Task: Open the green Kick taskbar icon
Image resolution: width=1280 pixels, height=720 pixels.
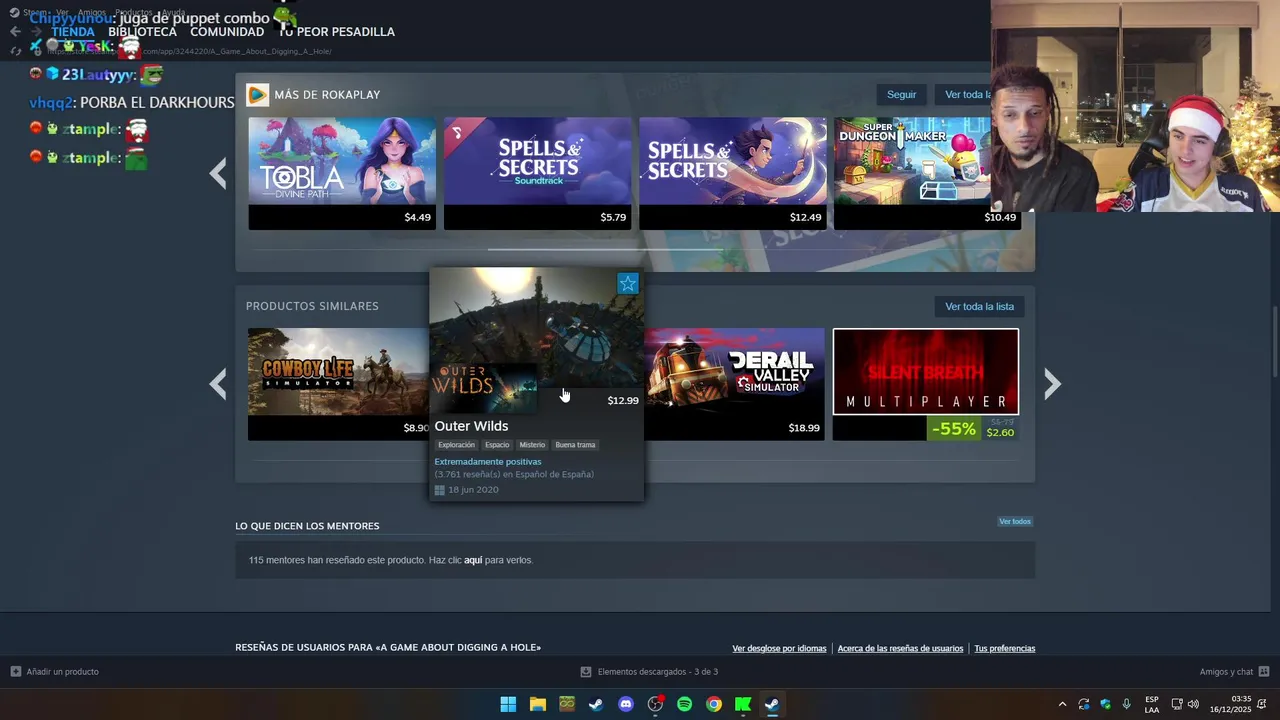Action: coord(743,704)
